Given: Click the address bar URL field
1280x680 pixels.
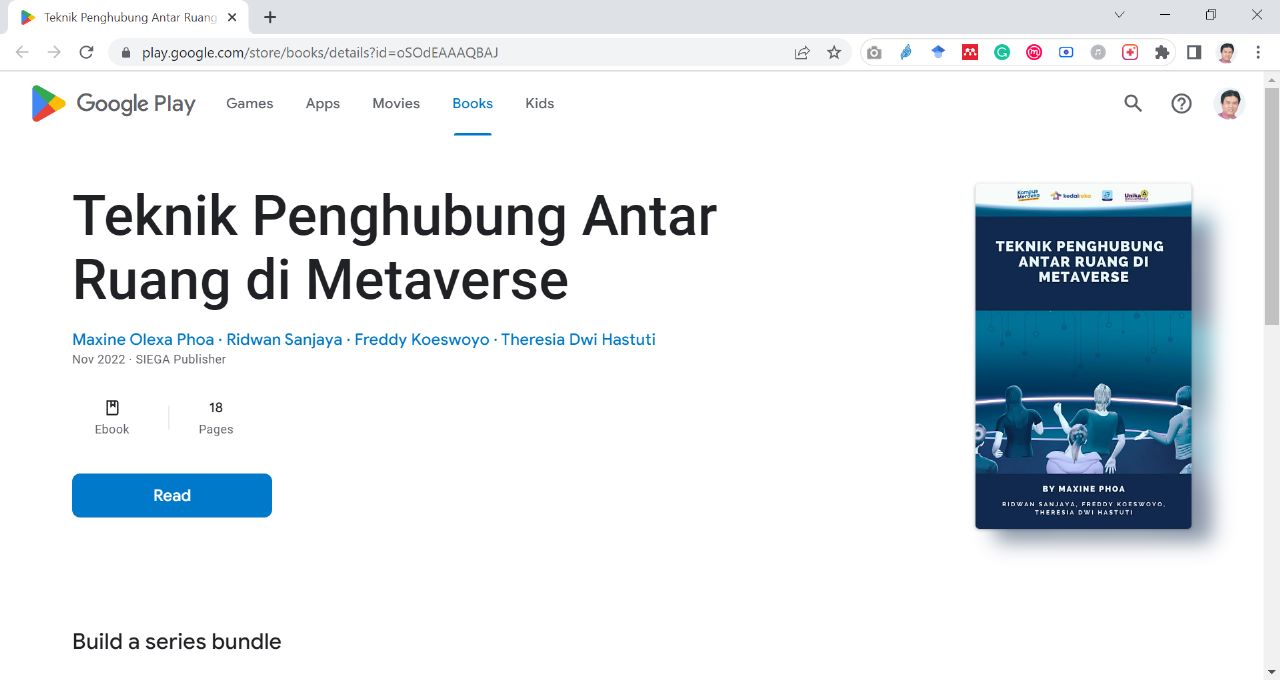Looking at the screenshot, I should coord(450,53).
